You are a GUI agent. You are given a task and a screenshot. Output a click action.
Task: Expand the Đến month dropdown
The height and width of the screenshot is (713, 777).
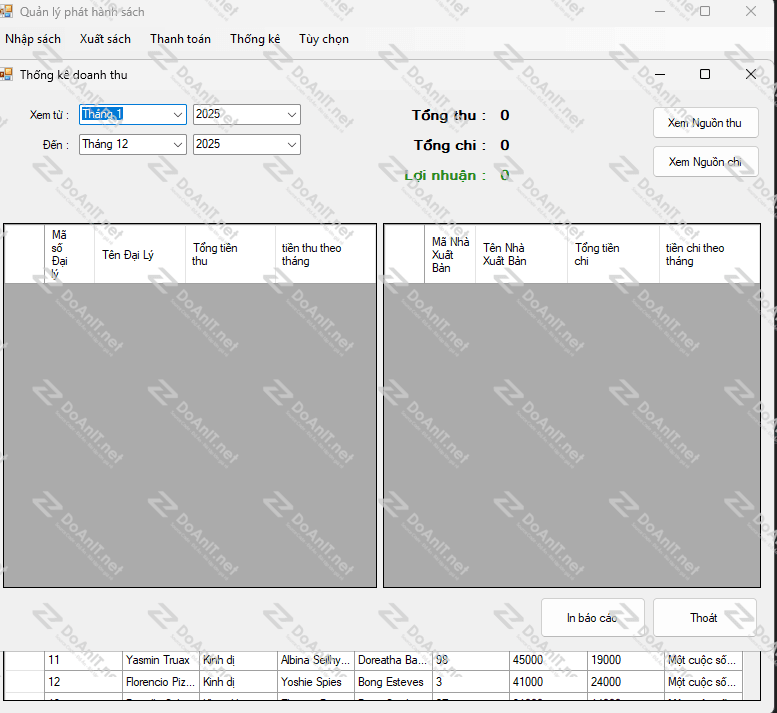click(177, 145)
